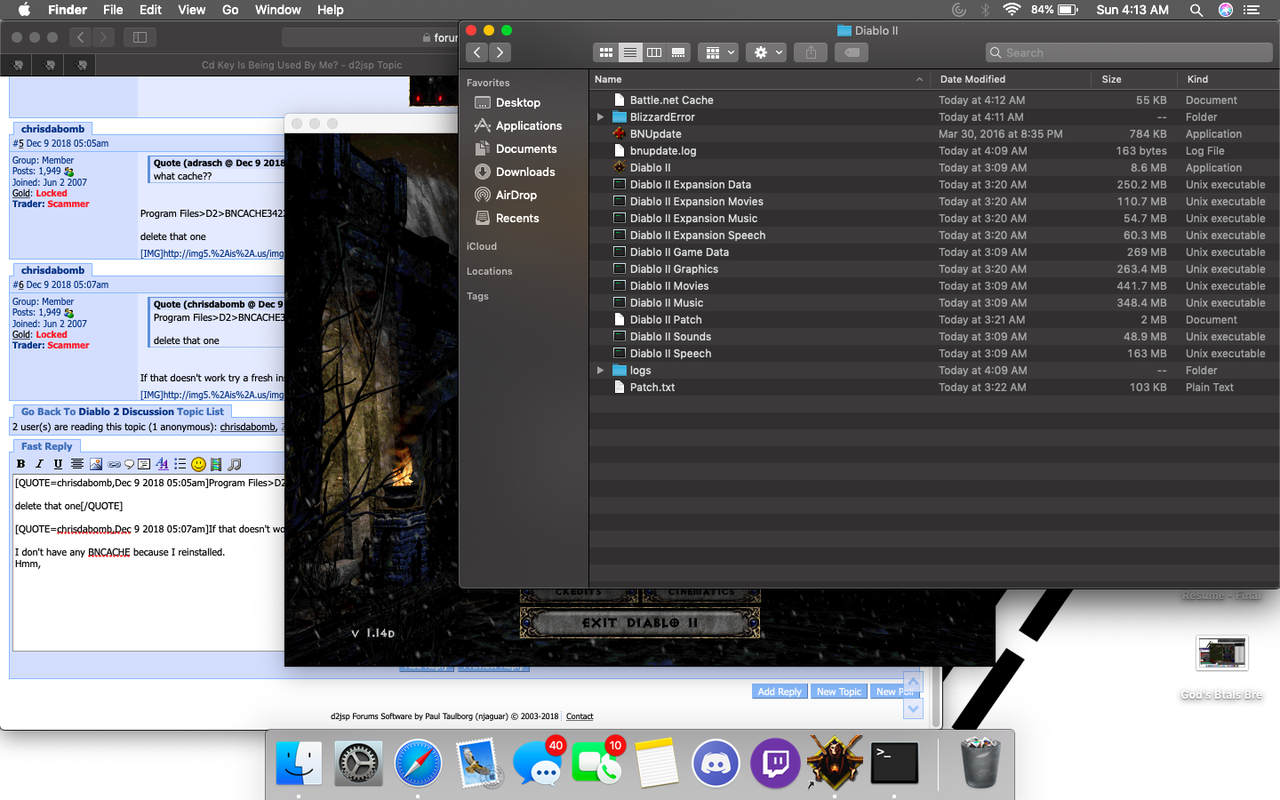Sort Finder list by Kind column

coord(1228,79)
